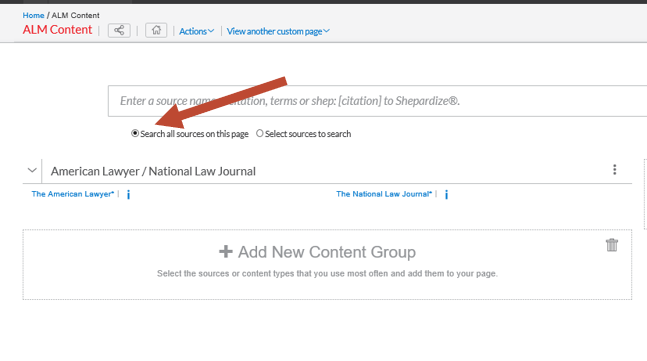Open the three-dot options menu for content group
This screenshot has height=361, width=647.
coord(614,170)
